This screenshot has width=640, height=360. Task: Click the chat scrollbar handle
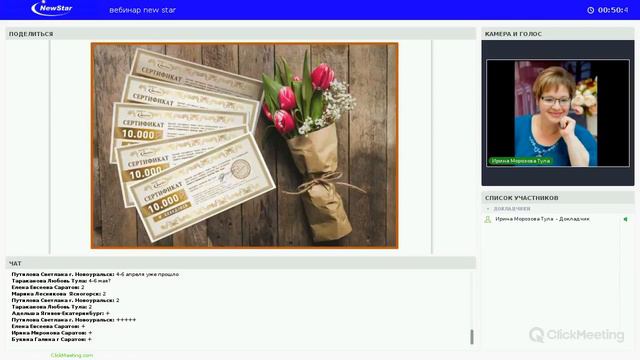coord(472,337)
